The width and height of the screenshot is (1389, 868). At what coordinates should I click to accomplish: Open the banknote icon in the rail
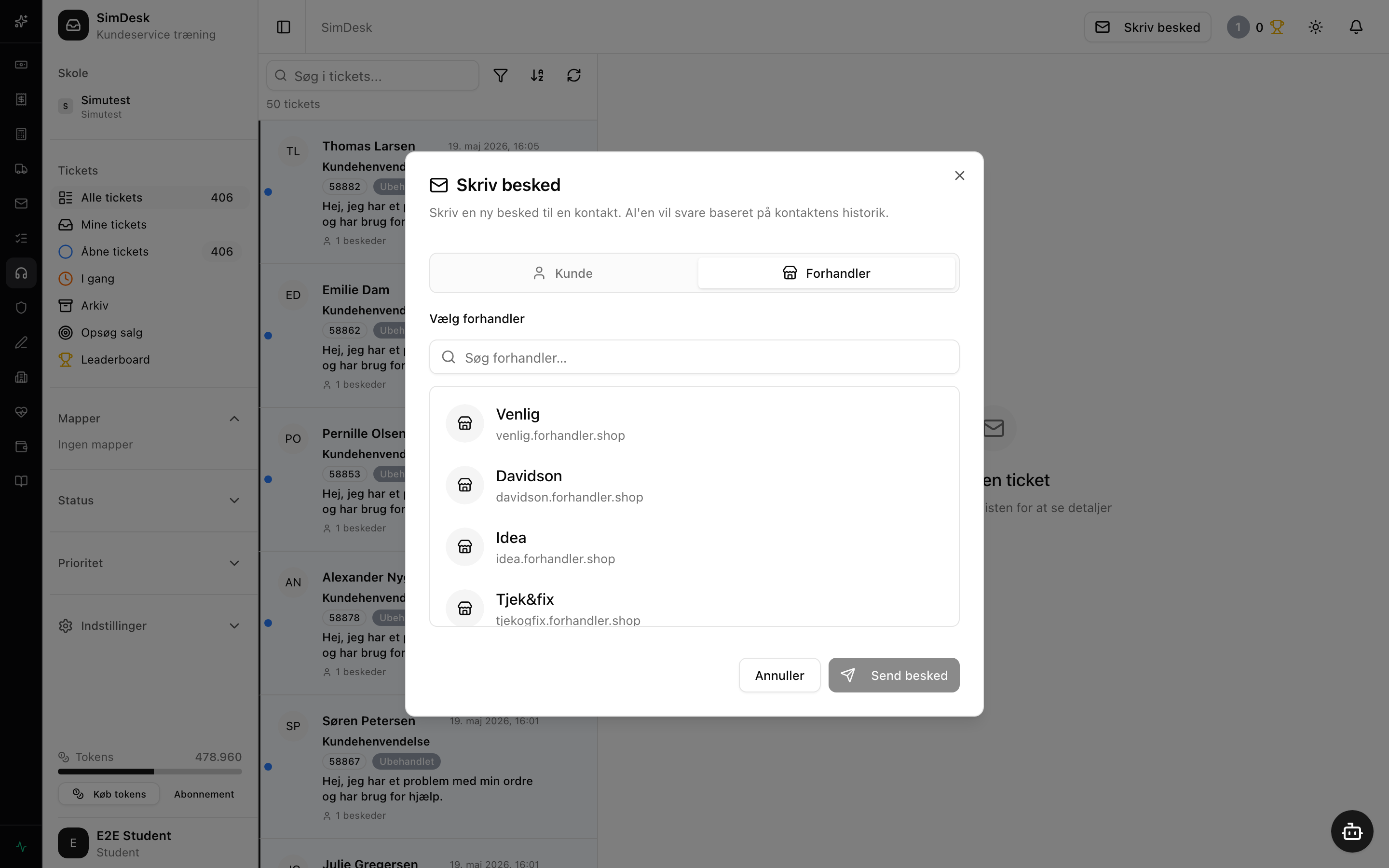click(x=21, y=65)
